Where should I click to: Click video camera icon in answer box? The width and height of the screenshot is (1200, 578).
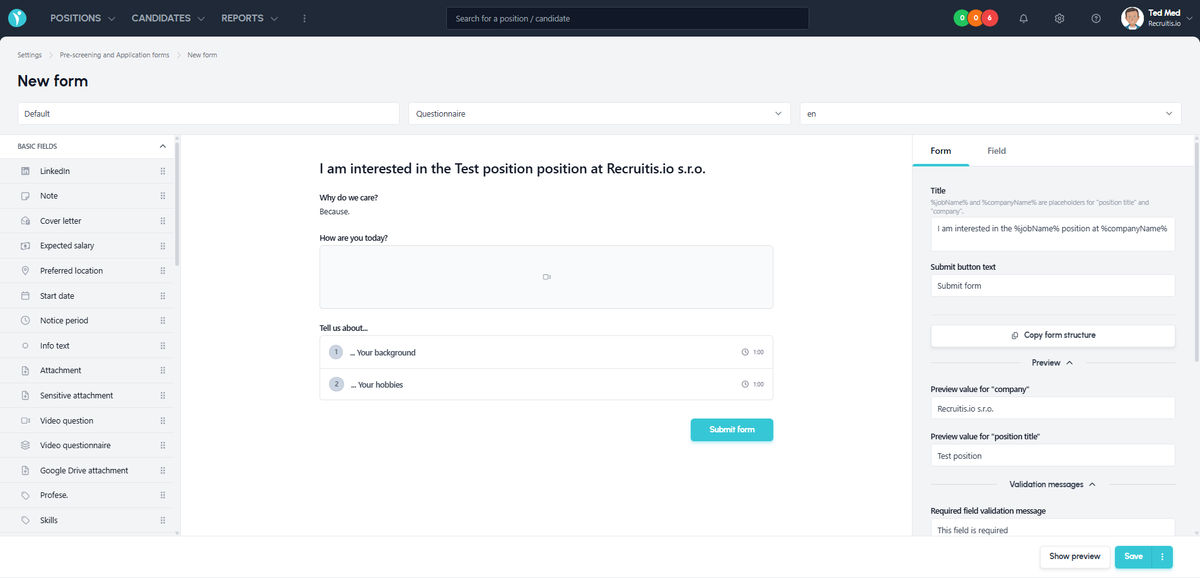(x=547, y=277)
